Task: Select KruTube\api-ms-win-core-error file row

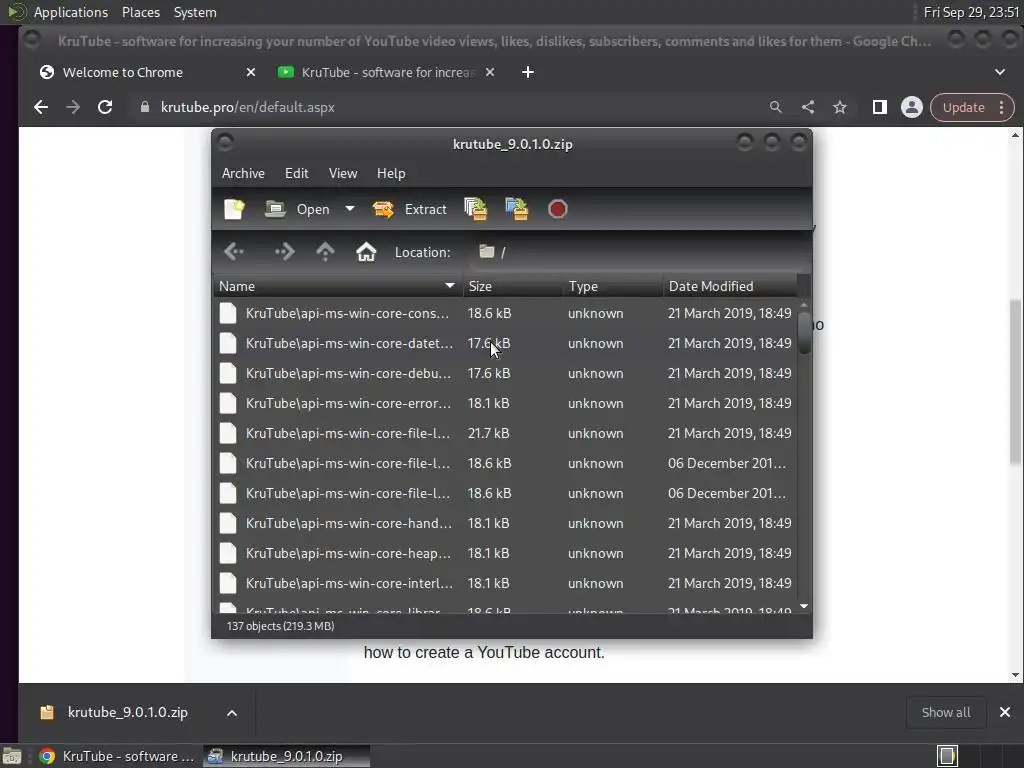Action: (x=505, y=404)
